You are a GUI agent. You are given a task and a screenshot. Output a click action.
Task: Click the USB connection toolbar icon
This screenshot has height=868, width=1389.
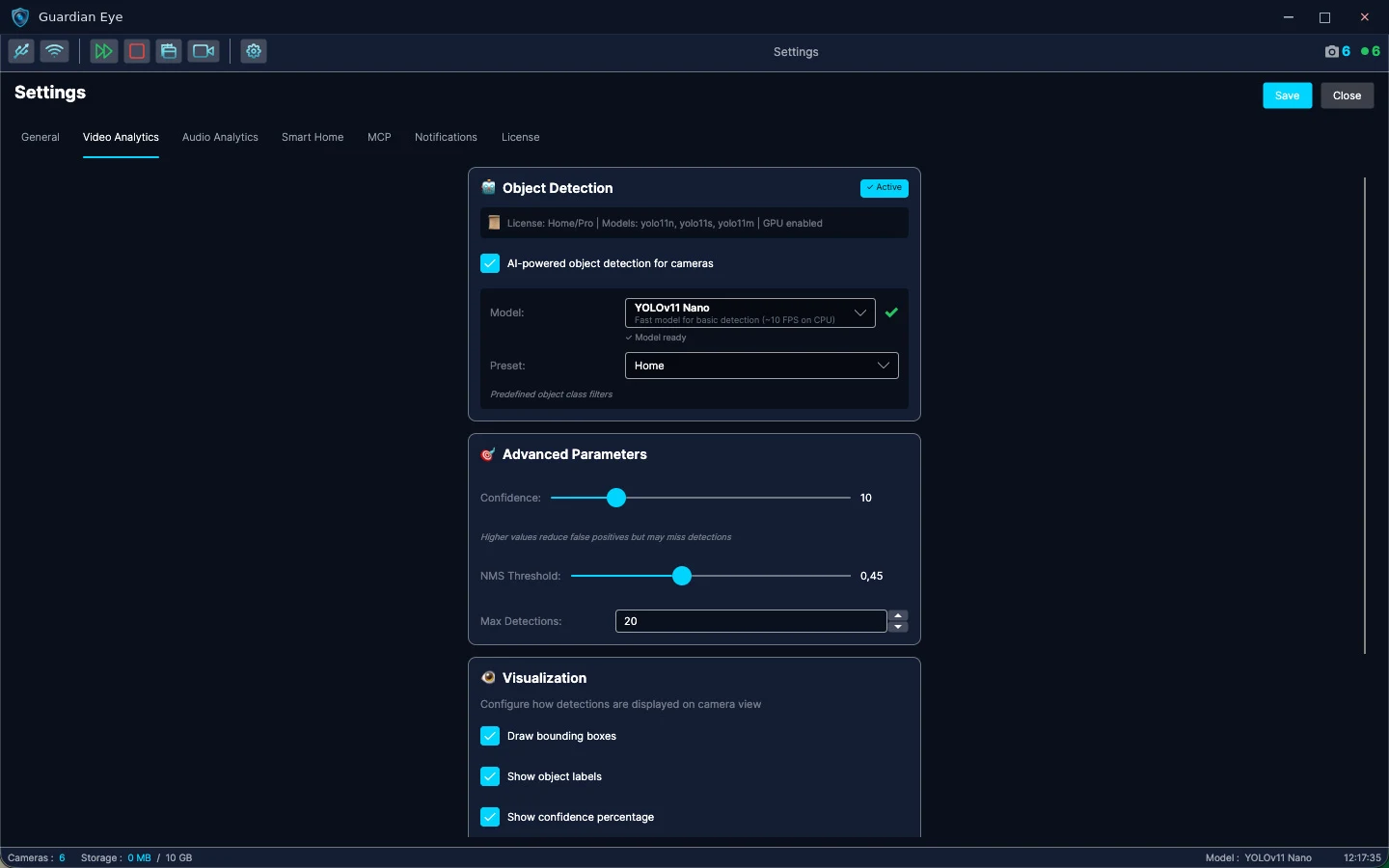(x=21, y=51)
